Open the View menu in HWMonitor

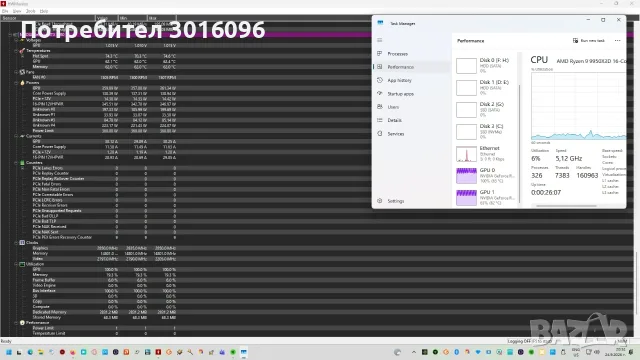click(x=17, y=11)
